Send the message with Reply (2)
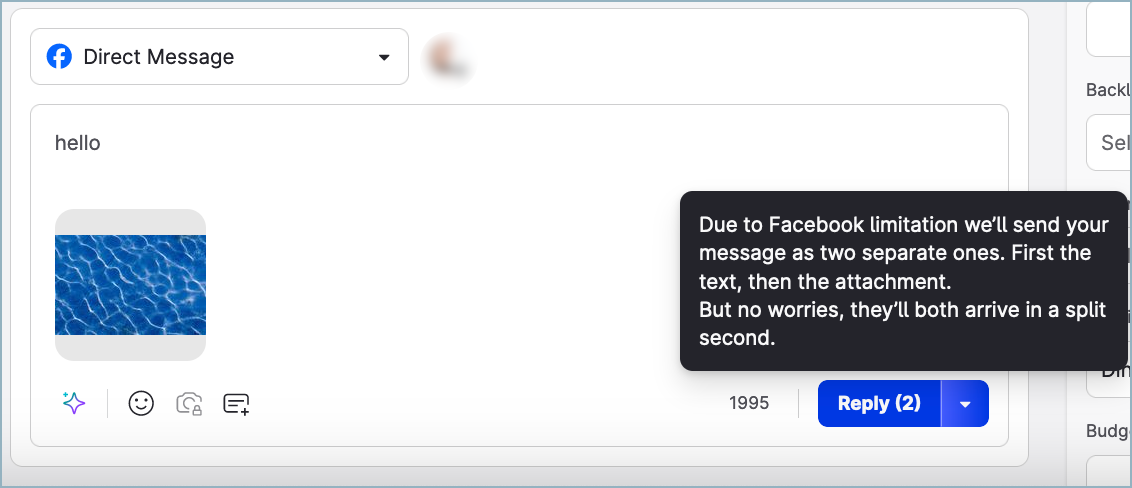Image resolution: width=1132 pixels, height=488 pixels. pyautogui.click(x=879, y=404)
